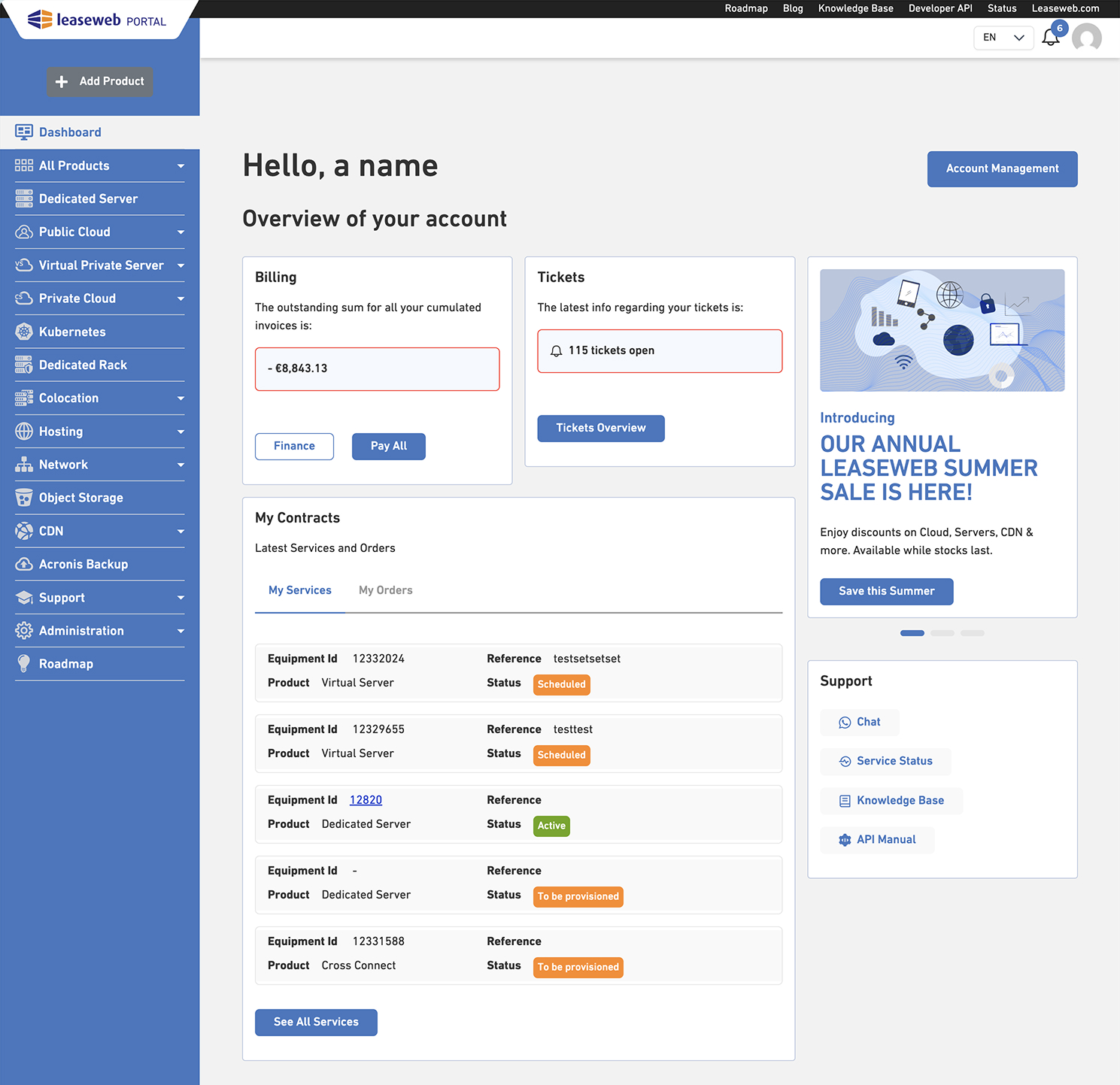The width and height of the screenshot is (1120, 1085).
Task: Click the Add Product button
Action: pos(100,81)
